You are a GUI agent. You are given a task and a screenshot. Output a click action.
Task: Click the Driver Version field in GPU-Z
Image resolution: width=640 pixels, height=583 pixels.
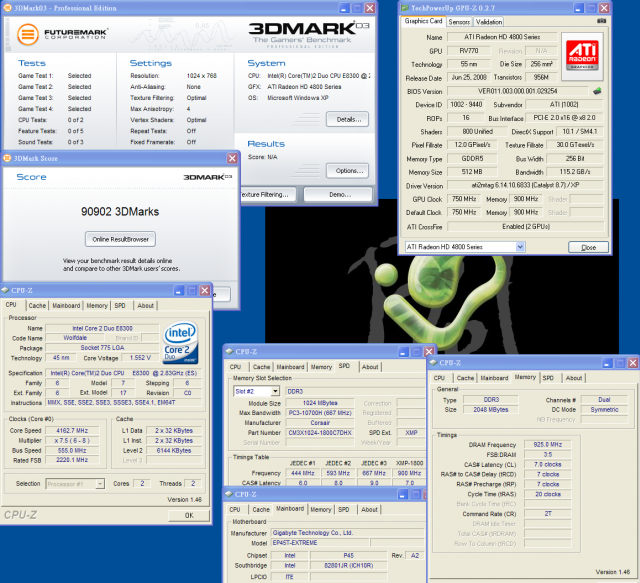(x=525, y=185)
